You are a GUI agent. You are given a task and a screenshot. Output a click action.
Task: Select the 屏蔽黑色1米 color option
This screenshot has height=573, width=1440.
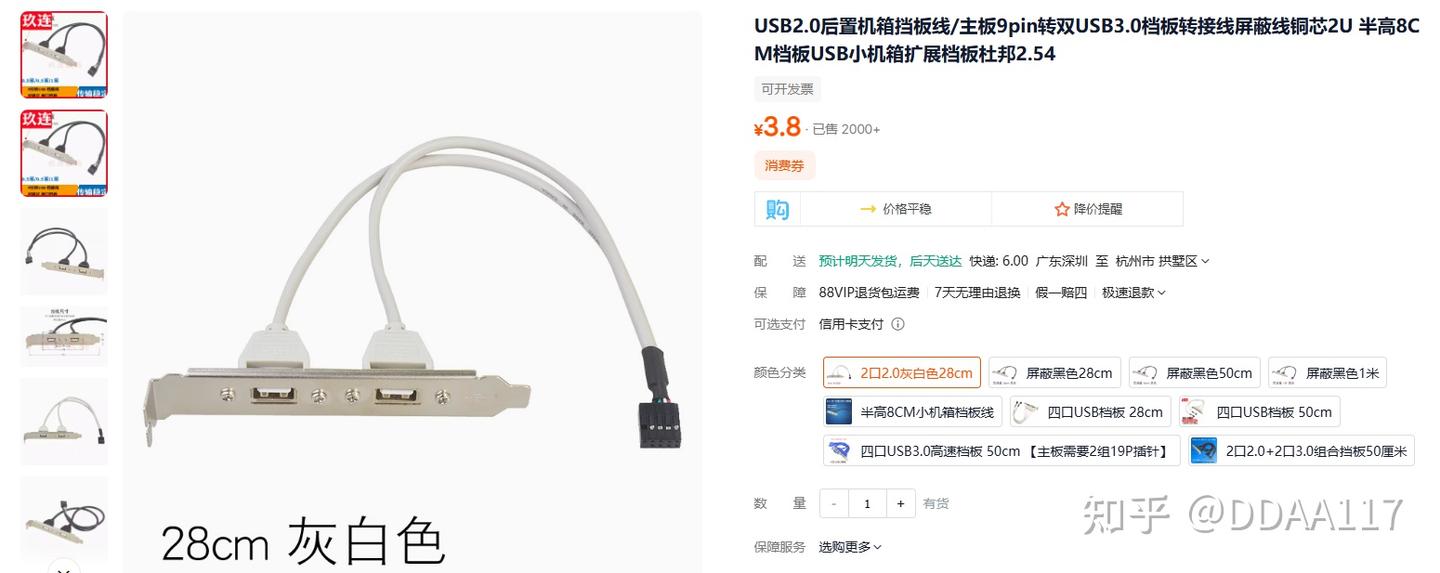pyautogui.click(x=1327, y=373)
